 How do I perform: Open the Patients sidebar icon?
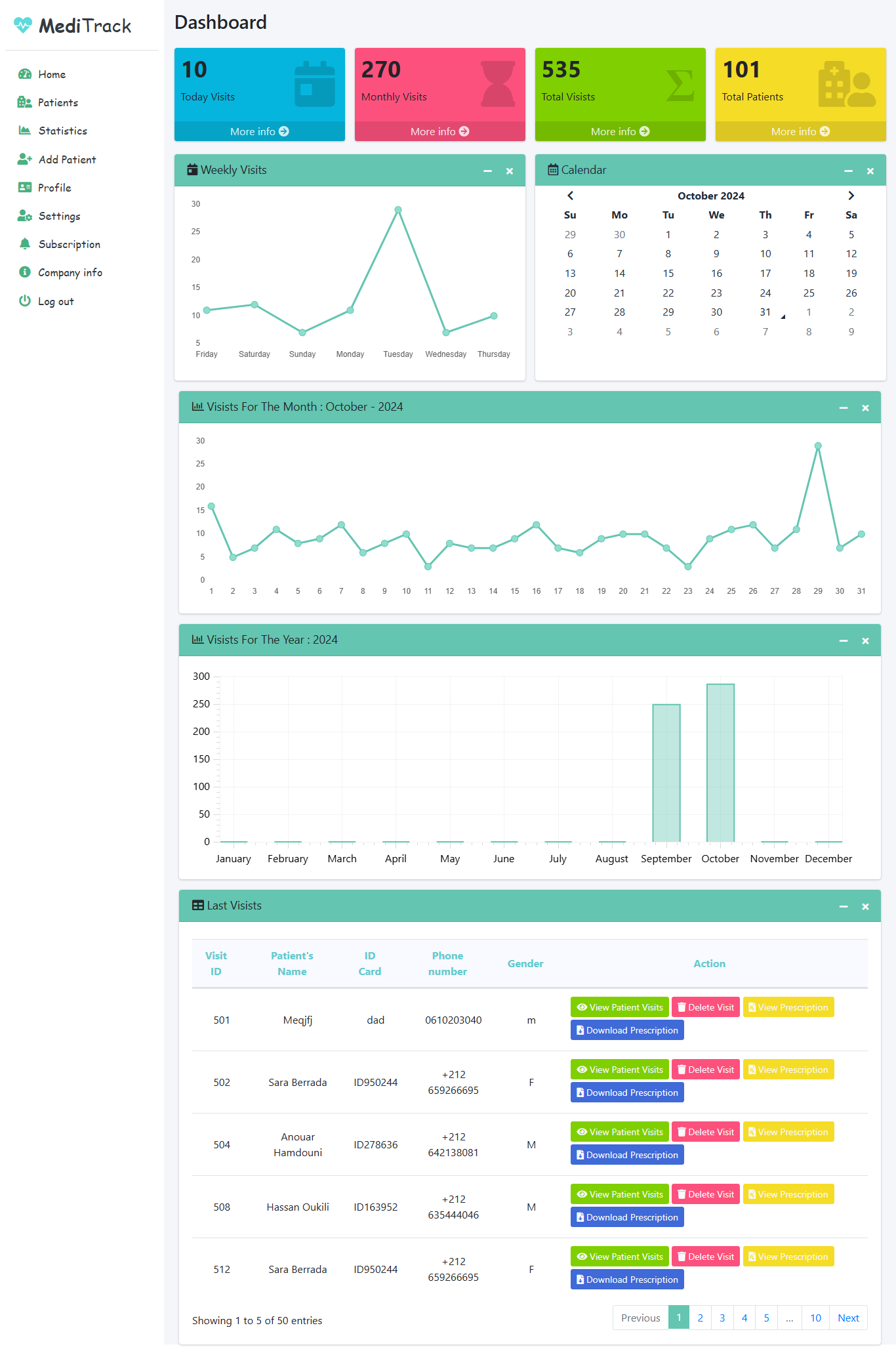25,102
